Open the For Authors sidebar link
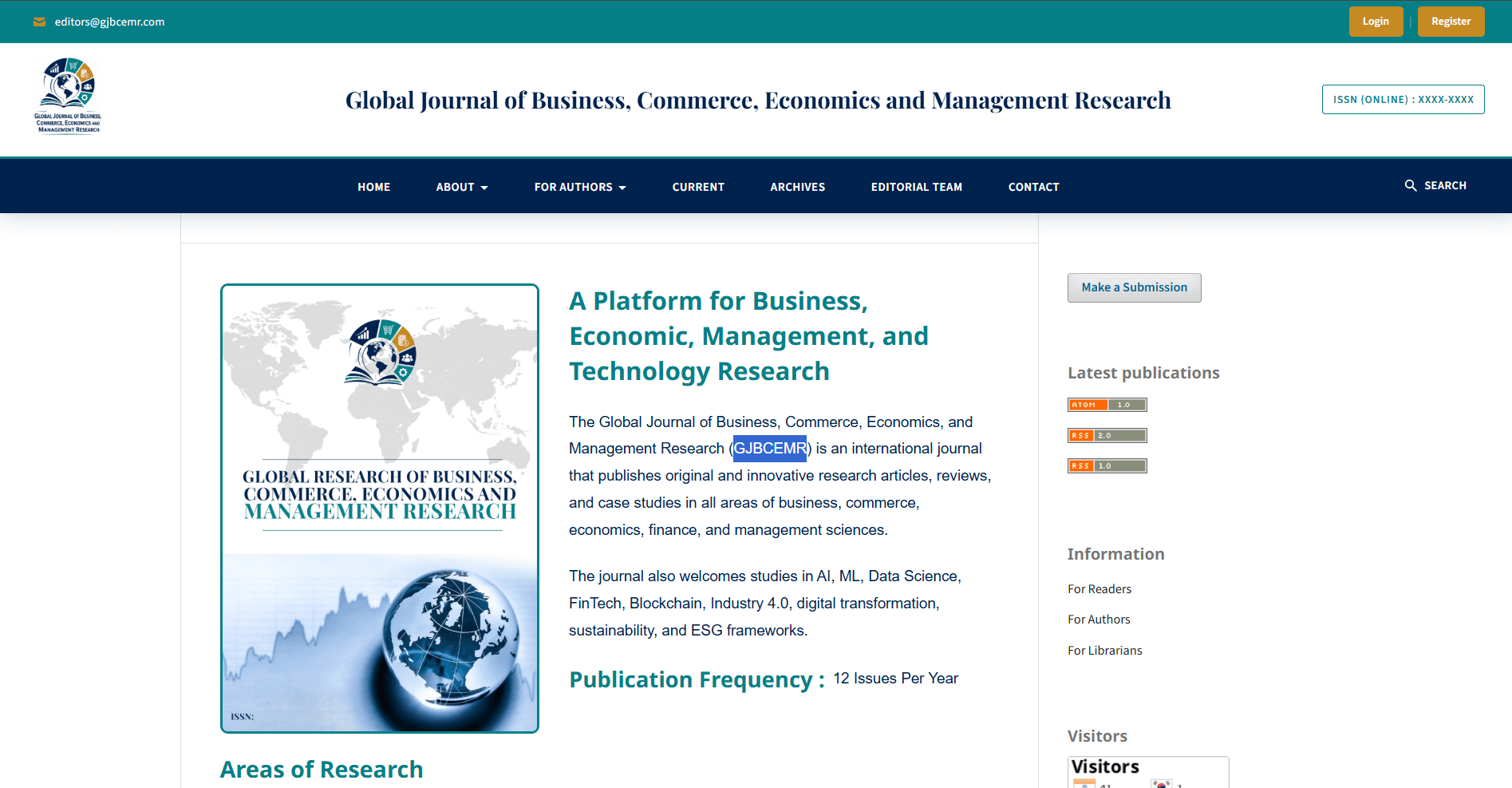 pos(1099,620)
